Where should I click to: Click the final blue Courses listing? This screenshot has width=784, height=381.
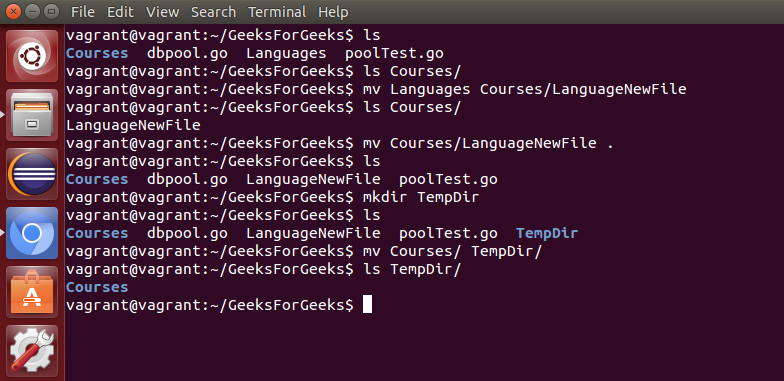tap(97, 287)
